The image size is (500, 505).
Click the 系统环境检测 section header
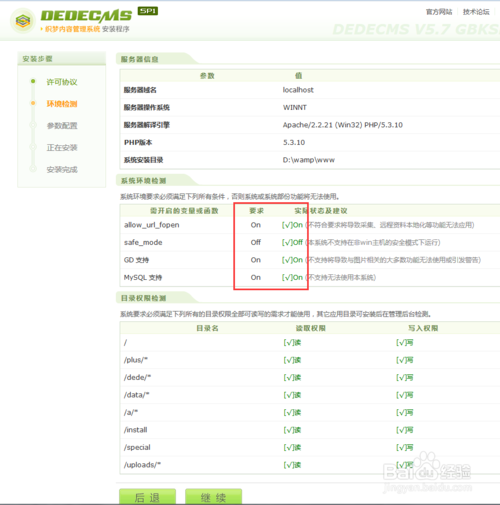(143, 181)
